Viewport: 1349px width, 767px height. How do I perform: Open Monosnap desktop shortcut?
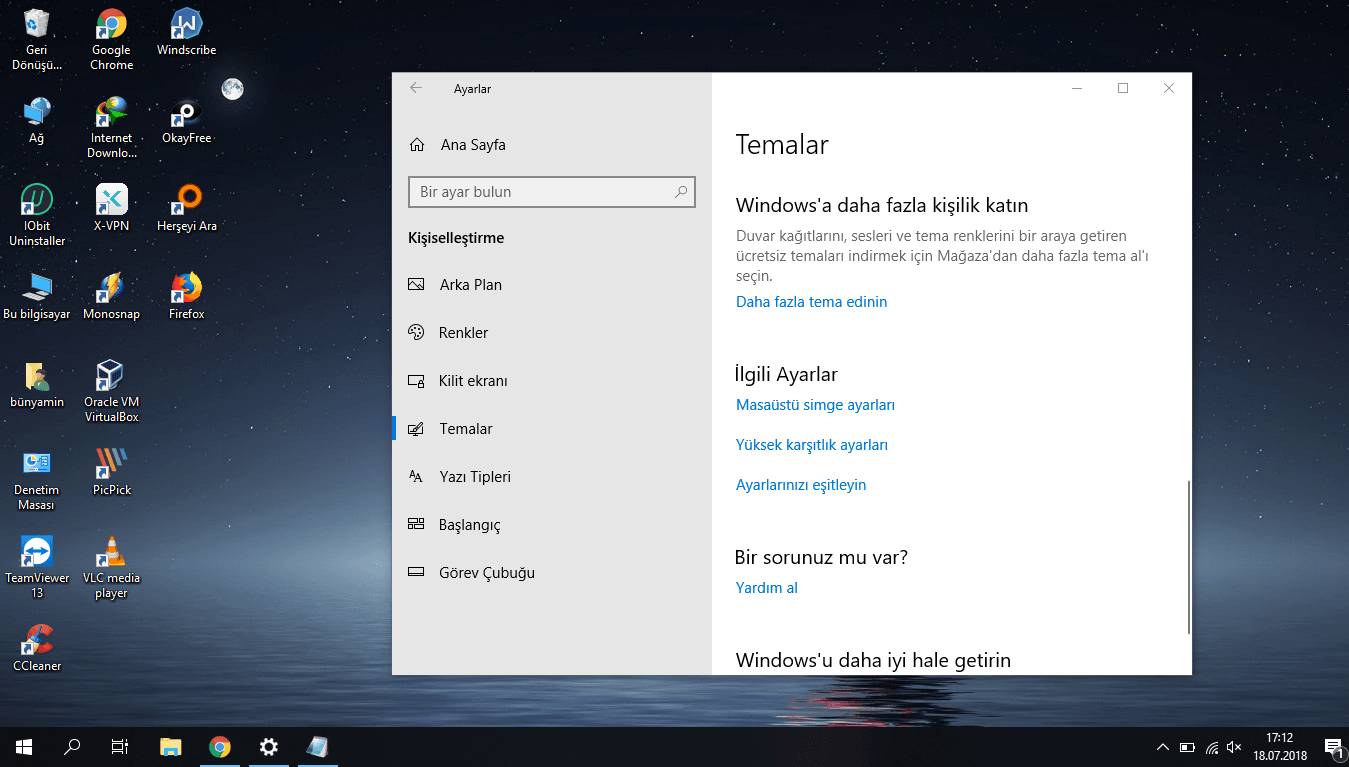111,296
